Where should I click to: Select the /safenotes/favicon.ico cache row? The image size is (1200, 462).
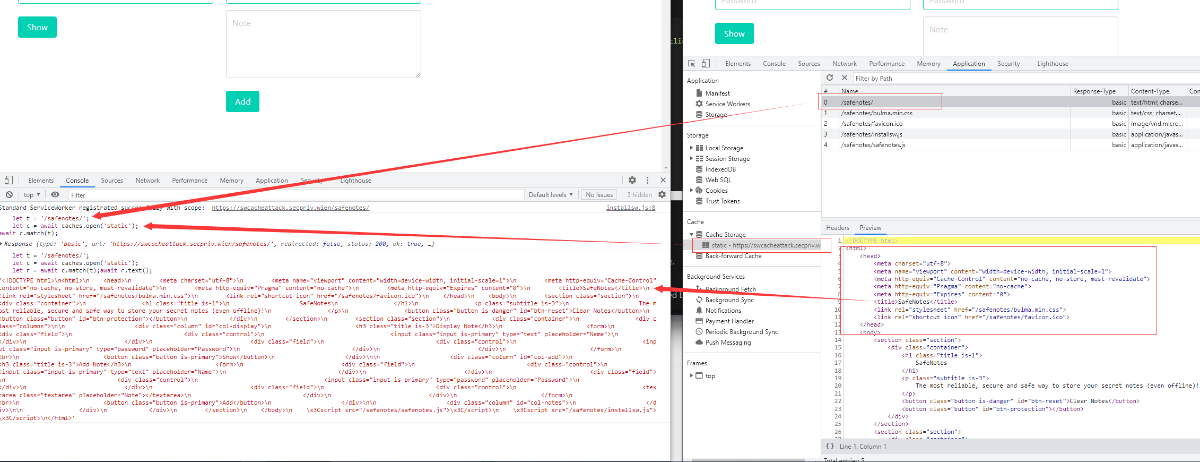tap(1010, 123)
